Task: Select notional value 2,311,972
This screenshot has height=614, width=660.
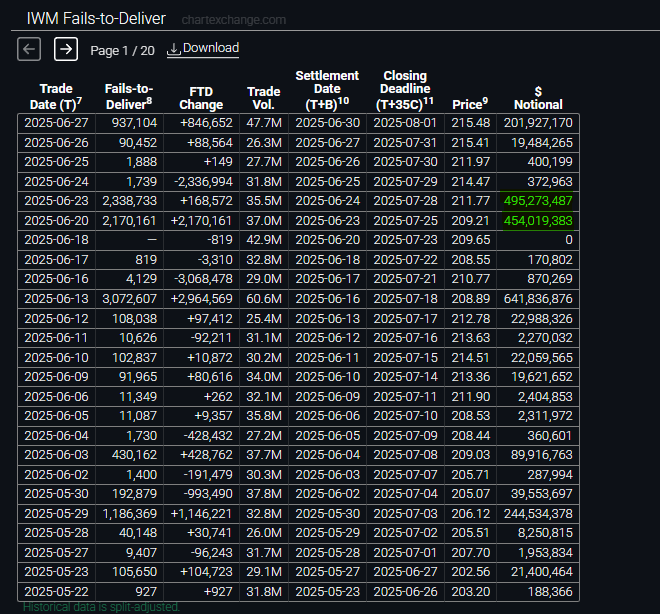Action: tap(545, 416)
